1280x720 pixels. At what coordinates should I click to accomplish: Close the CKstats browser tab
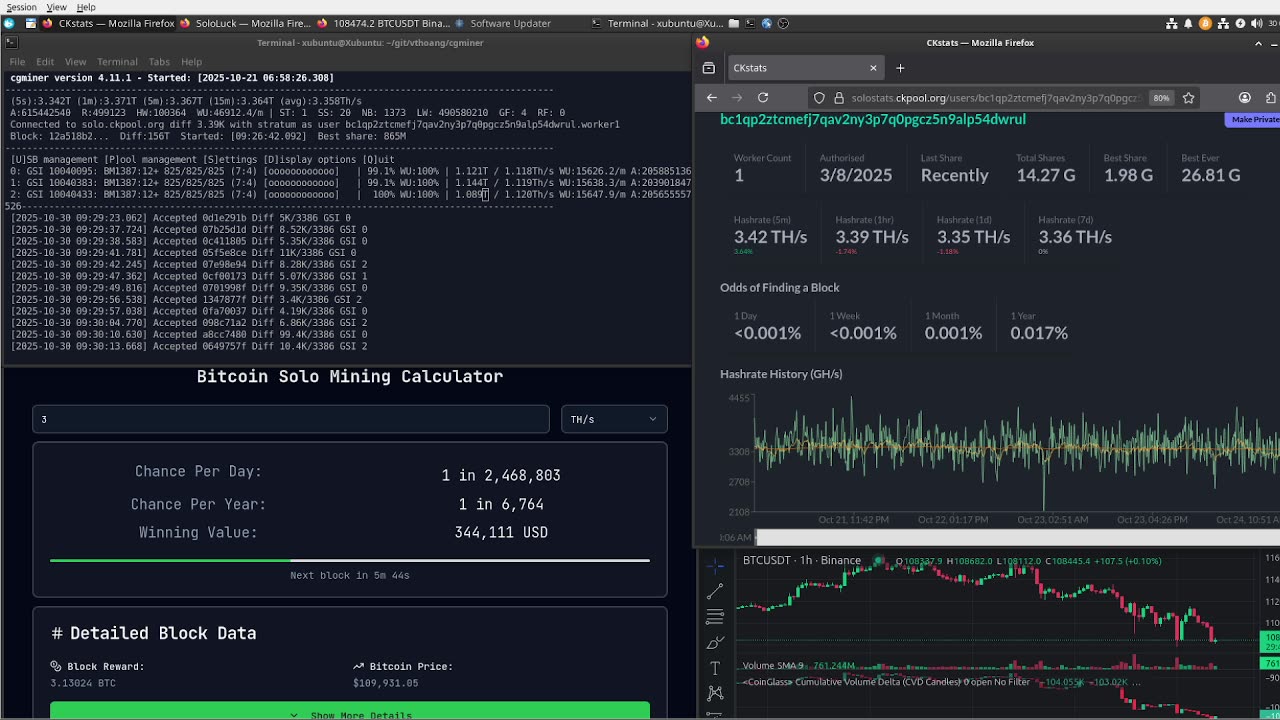pos(873,68)
